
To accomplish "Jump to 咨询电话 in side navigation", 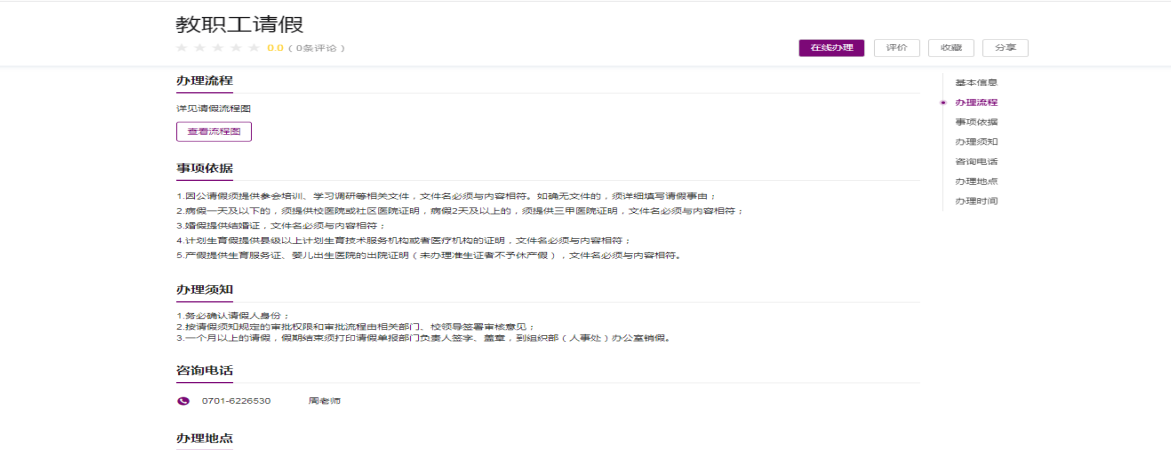I will (x=976, y=162).
